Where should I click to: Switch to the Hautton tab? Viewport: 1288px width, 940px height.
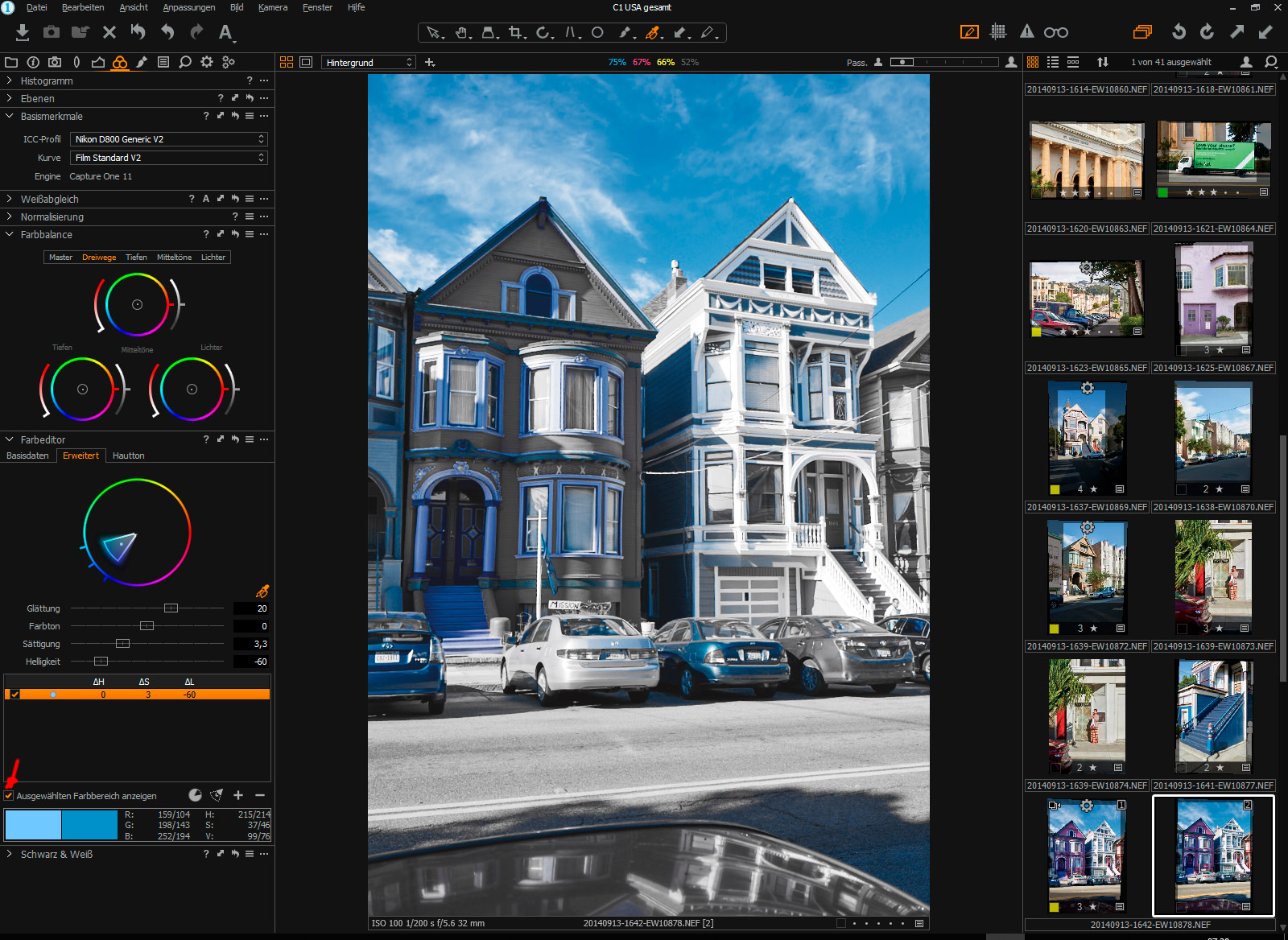pos(129,456)
